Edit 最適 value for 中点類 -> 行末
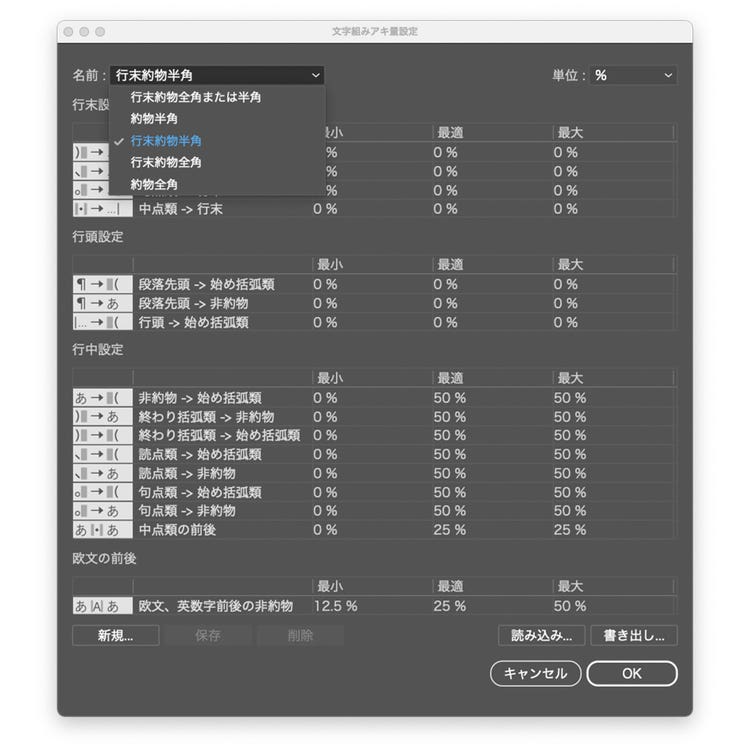This screenshot has height=750, width=750. tap(445, 209)
